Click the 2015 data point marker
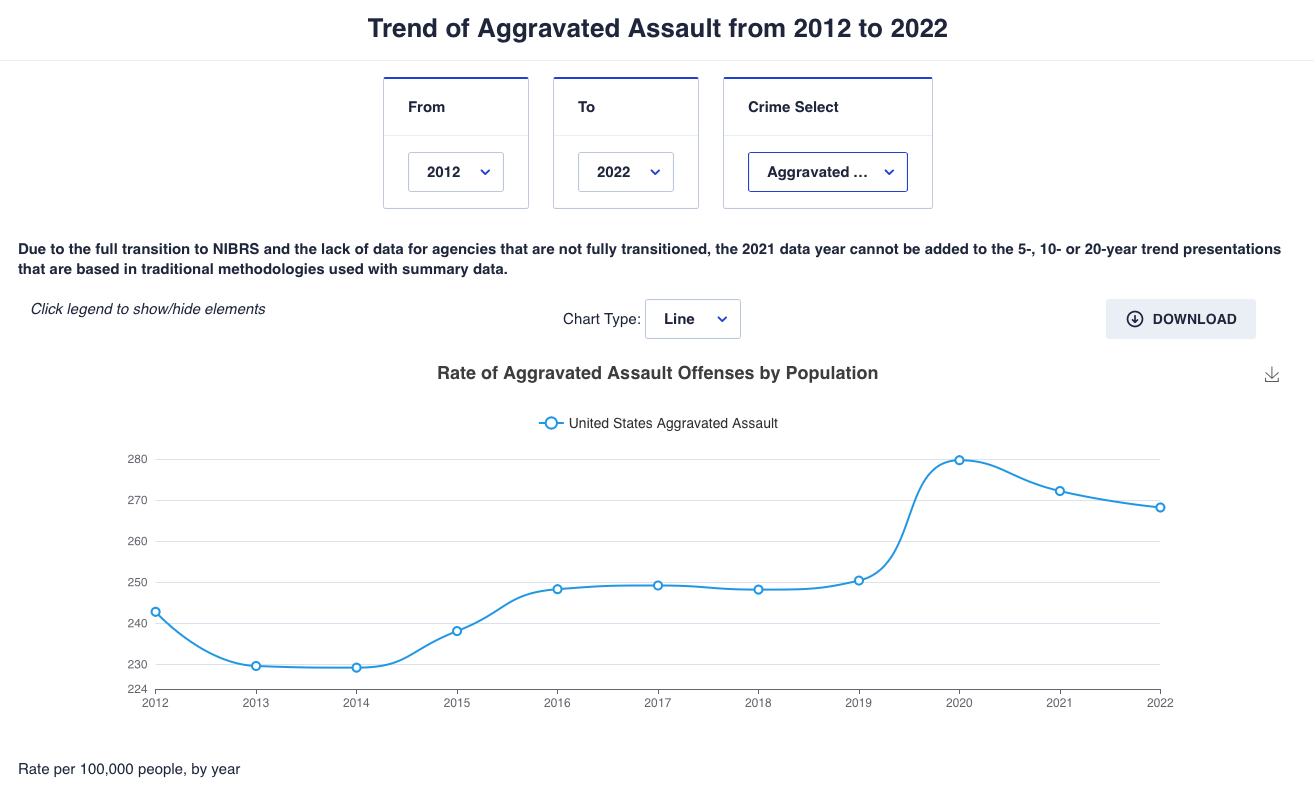Image resolution: width=1314 pixels, height=791 pixels. click(457, 631)
